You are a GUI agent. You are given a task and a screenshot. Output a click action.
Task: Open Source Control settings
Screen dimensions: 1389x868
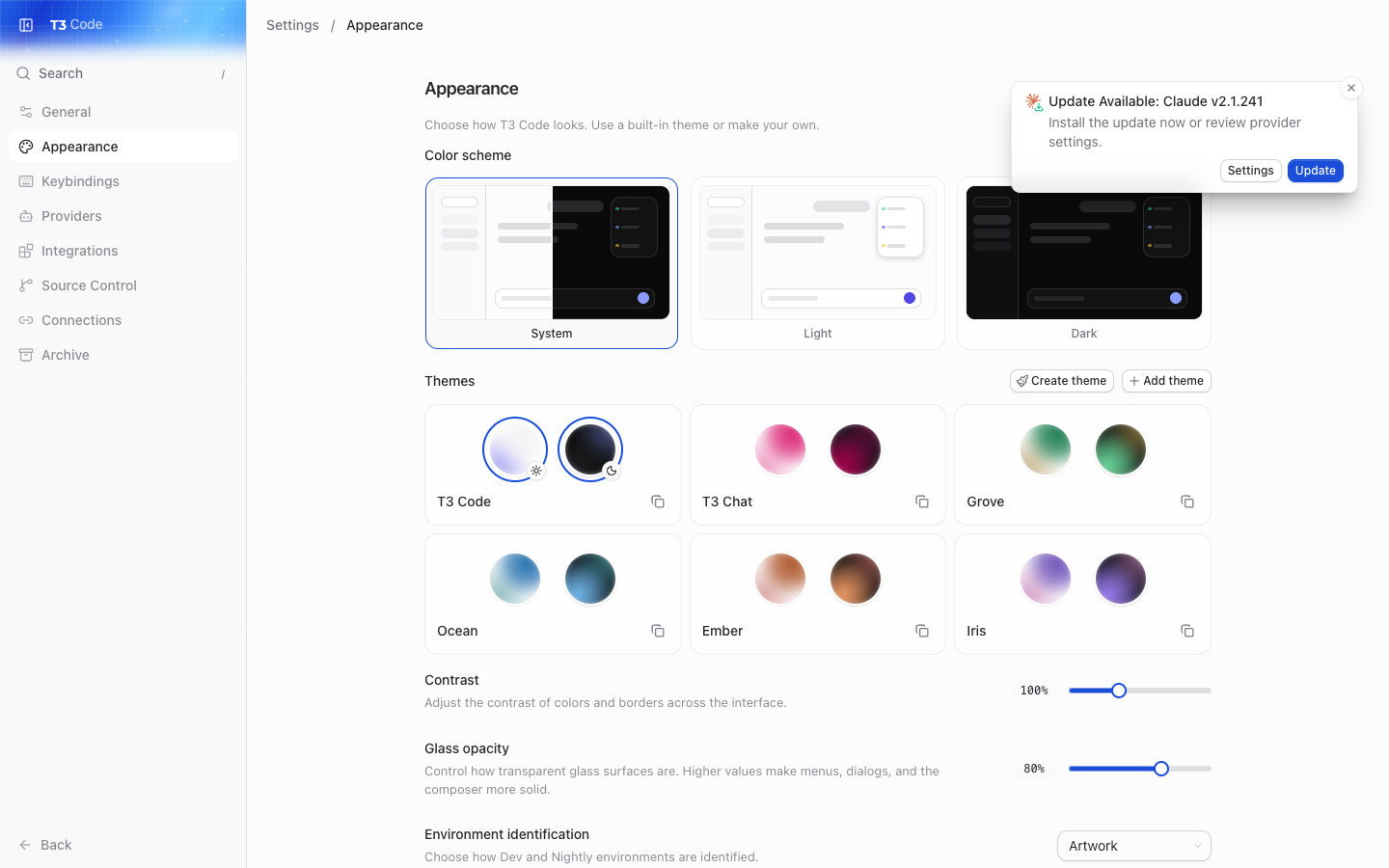(x=123, y=285)
